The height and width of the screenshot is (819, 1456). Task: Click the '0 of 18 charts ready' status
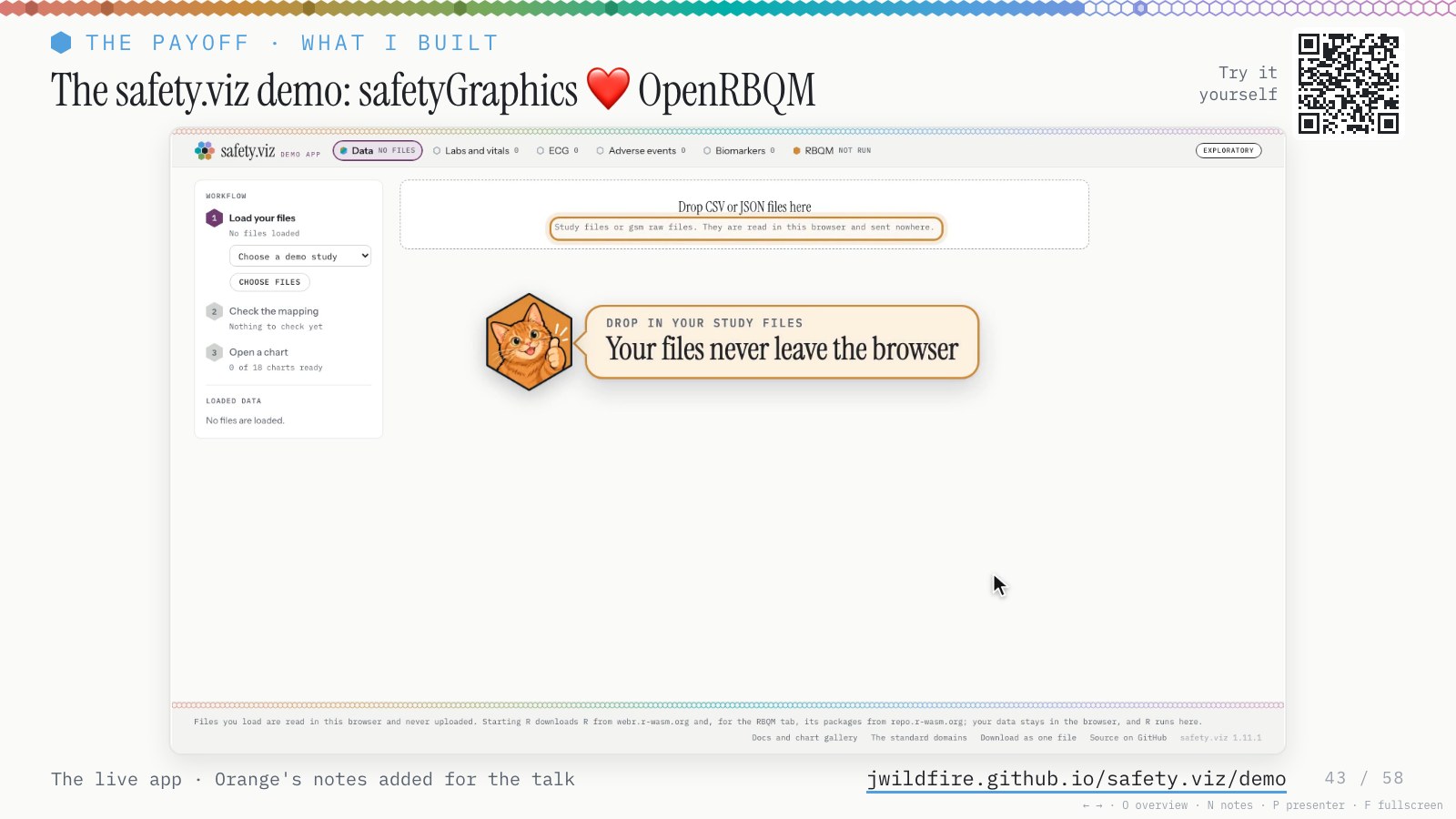click(276, 368)
